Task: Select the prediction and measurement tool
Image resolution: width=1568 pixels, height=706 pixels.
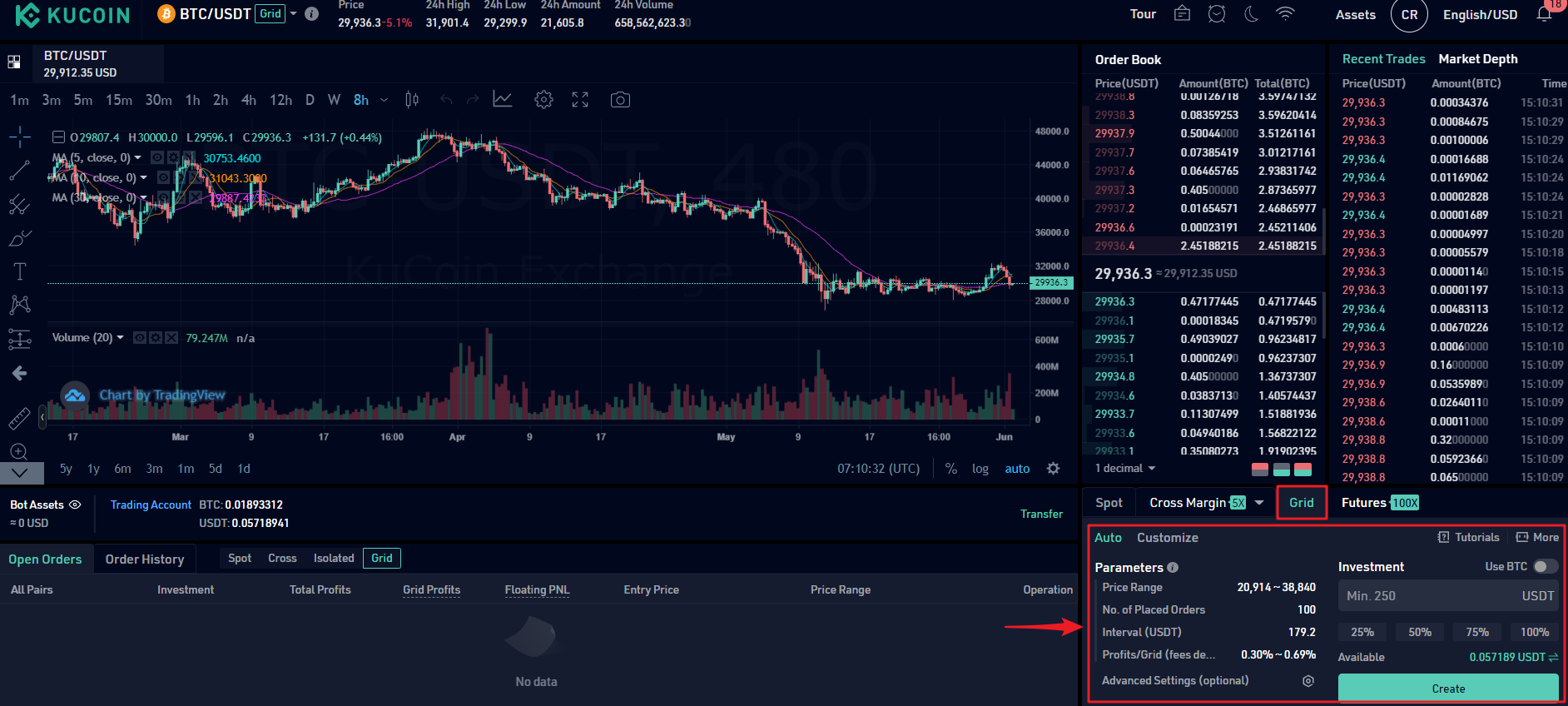Action: [19, 339]
